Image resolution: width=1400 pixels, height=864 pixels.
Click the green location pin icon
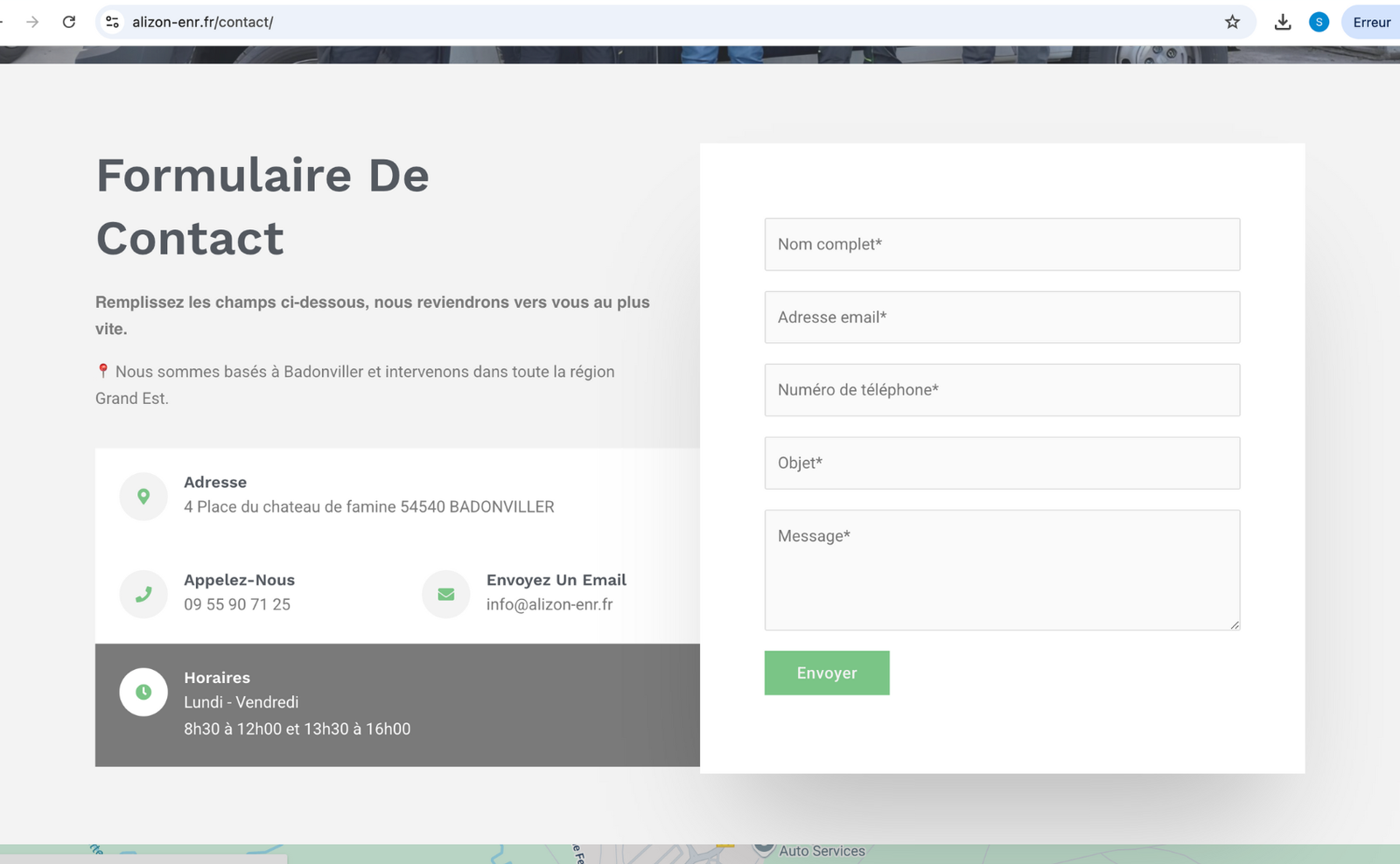click(143, 497)
